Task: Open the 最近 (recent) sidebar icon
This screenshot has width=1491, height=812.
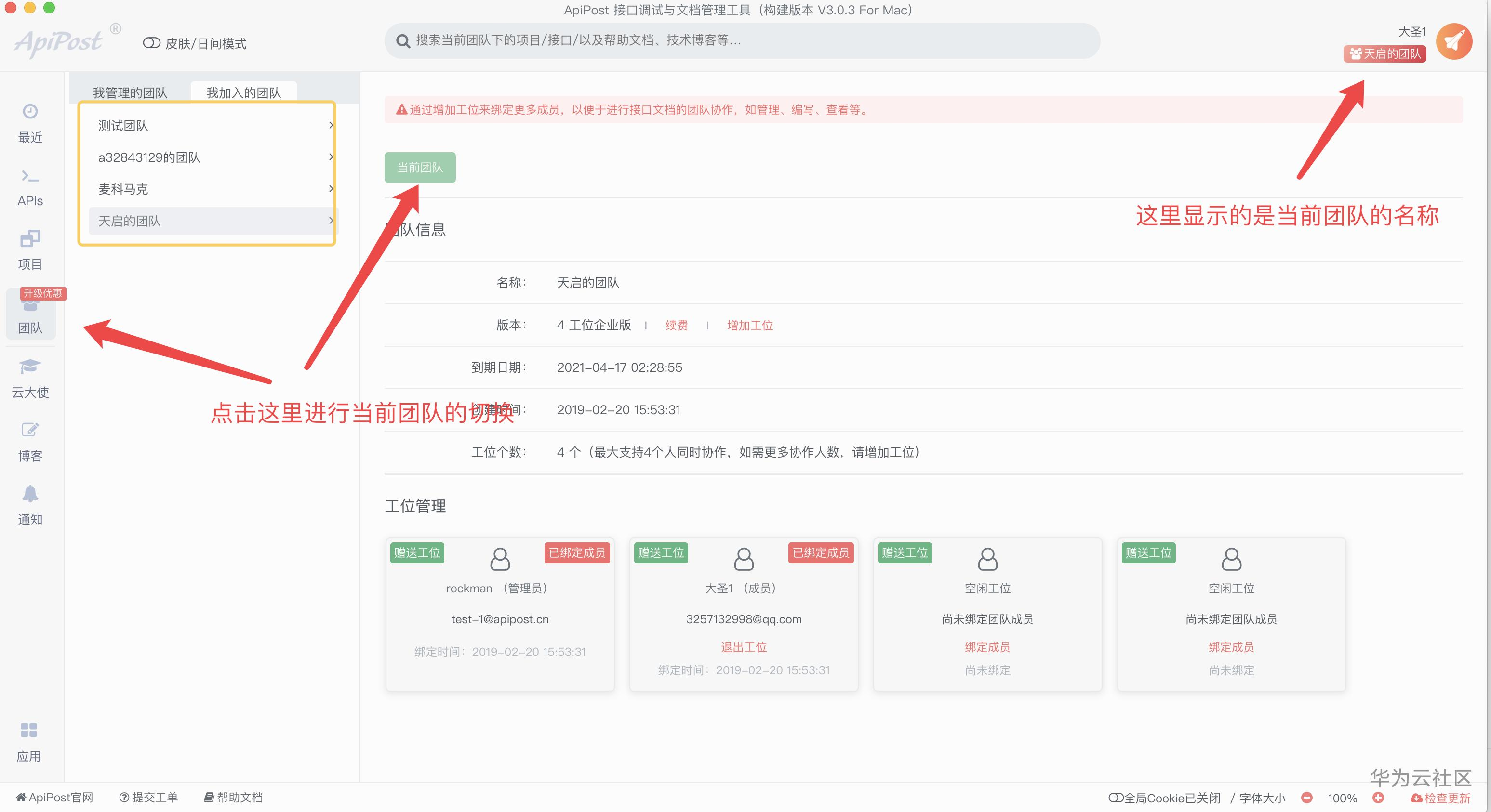Action: click(30, 111)
